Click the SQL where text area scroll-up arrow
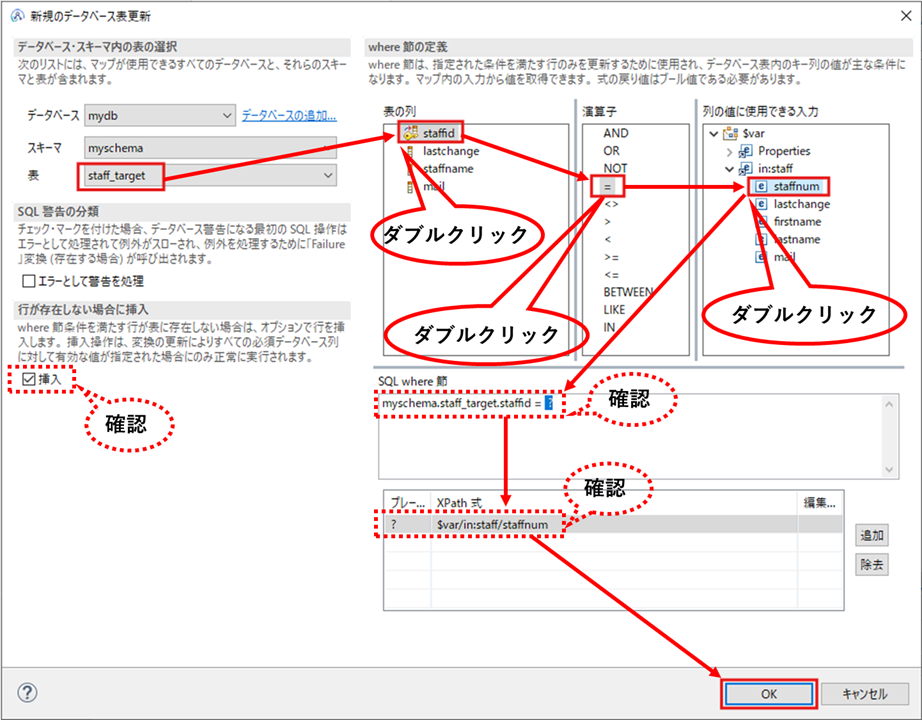This screenshot has width=922, height=720. (889, 404)
